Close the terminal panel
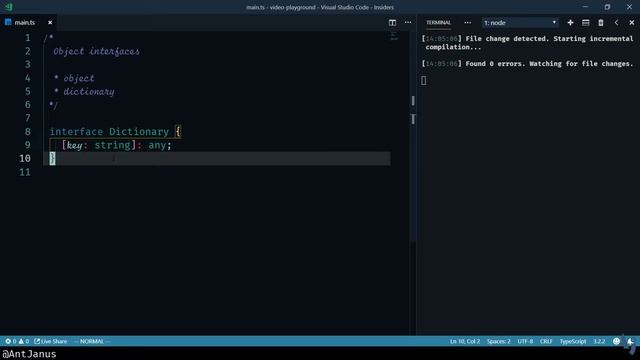Viewport: 640px width, 360px height. (631, 23)
